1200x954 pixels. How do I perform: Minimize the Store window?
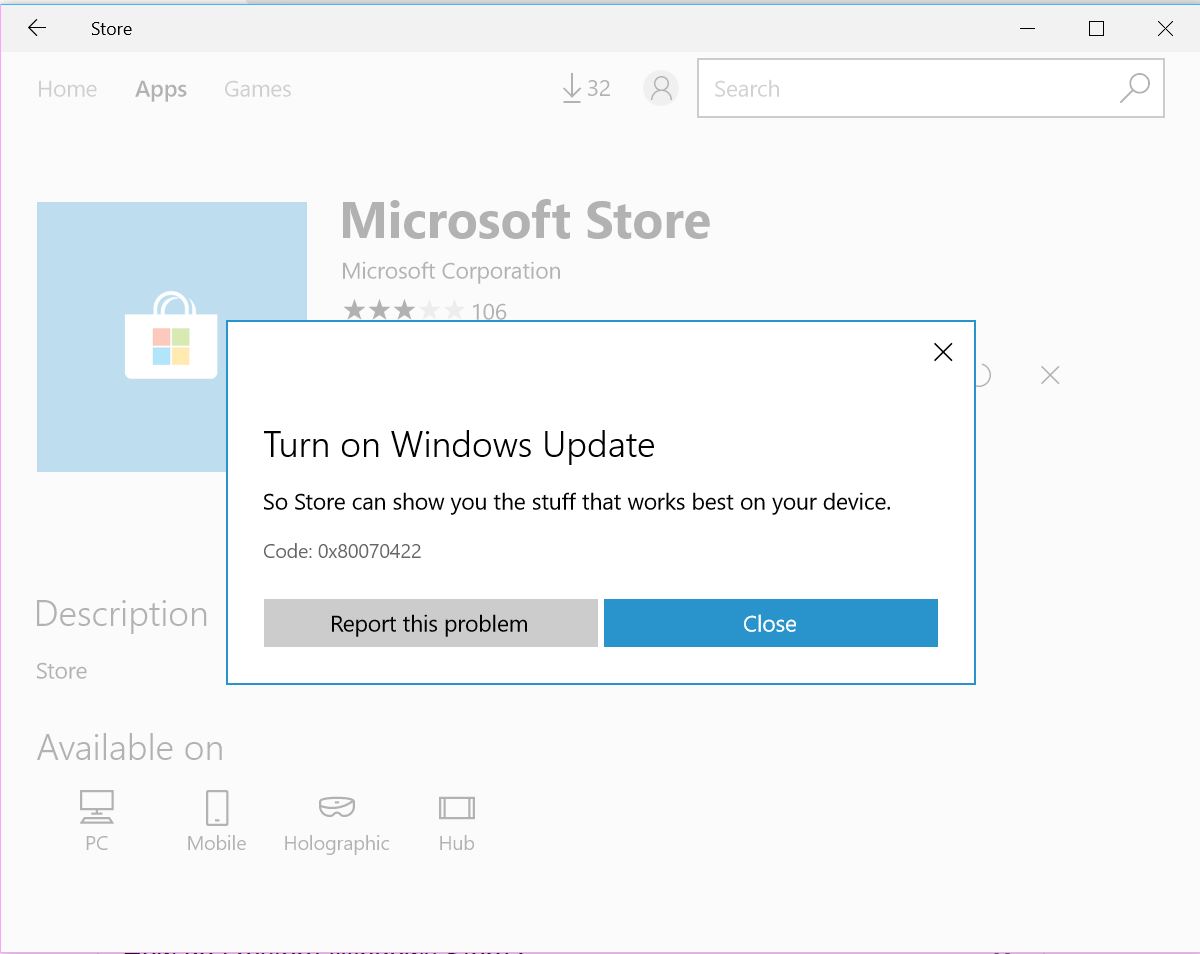click(x=1027, y=28)
